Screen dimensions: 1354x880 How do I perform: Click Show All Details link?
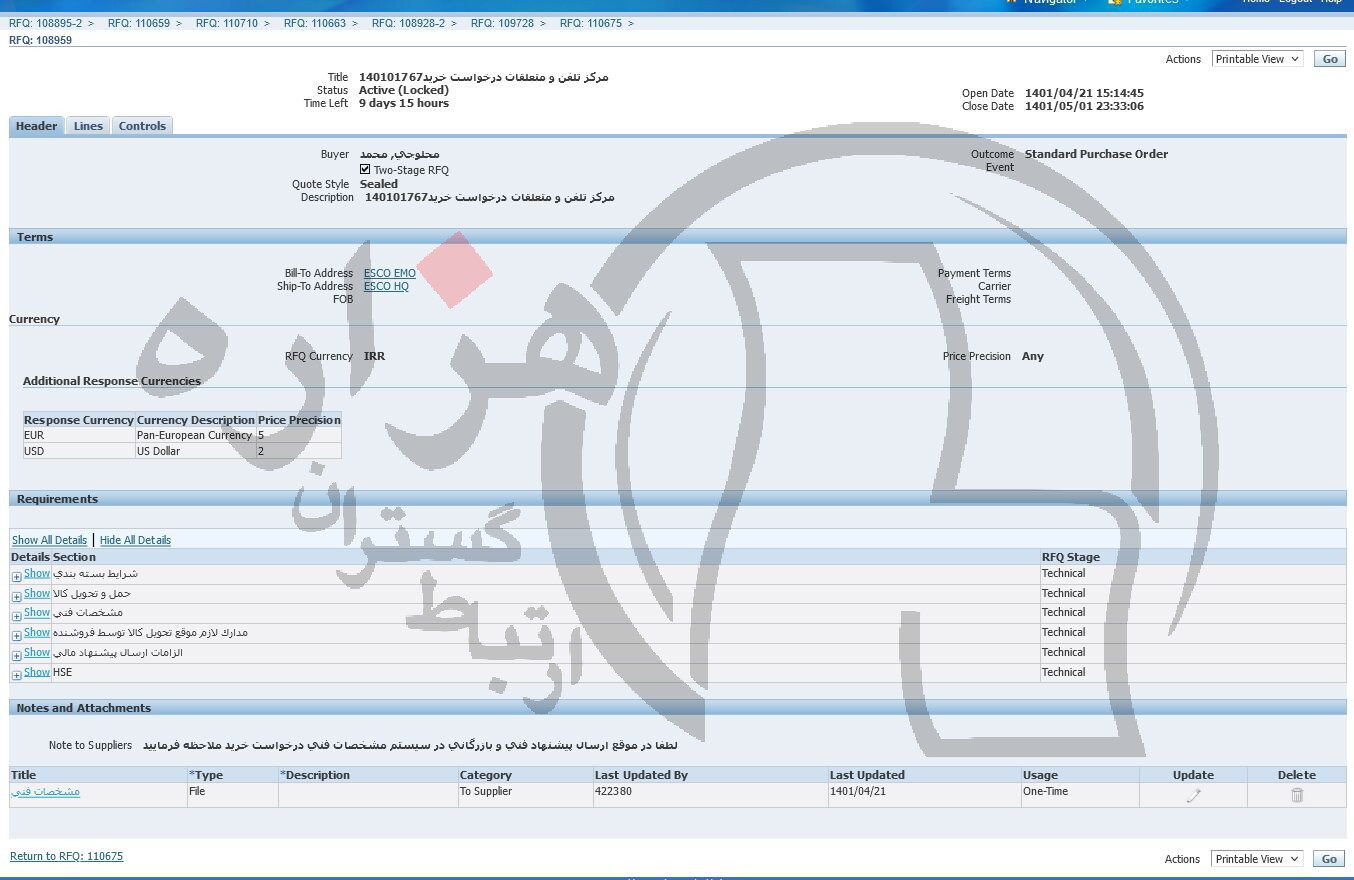(x=49, y=540)
